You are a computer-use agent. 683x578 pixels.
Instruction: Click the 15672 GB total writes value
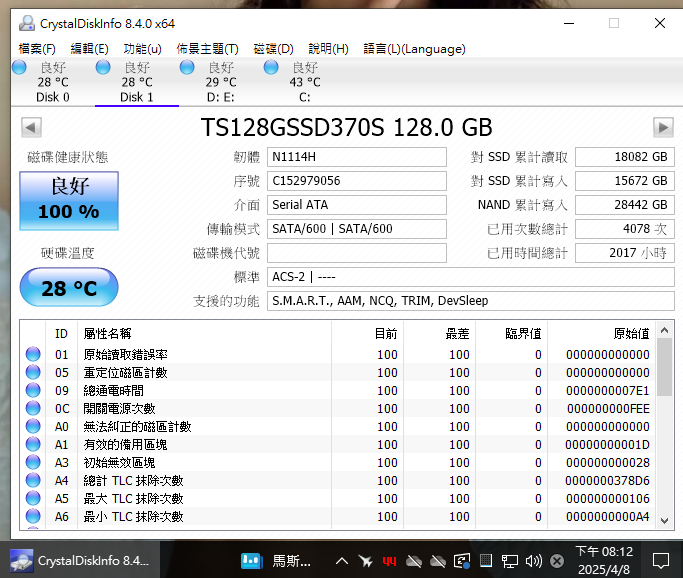[625, 181]
